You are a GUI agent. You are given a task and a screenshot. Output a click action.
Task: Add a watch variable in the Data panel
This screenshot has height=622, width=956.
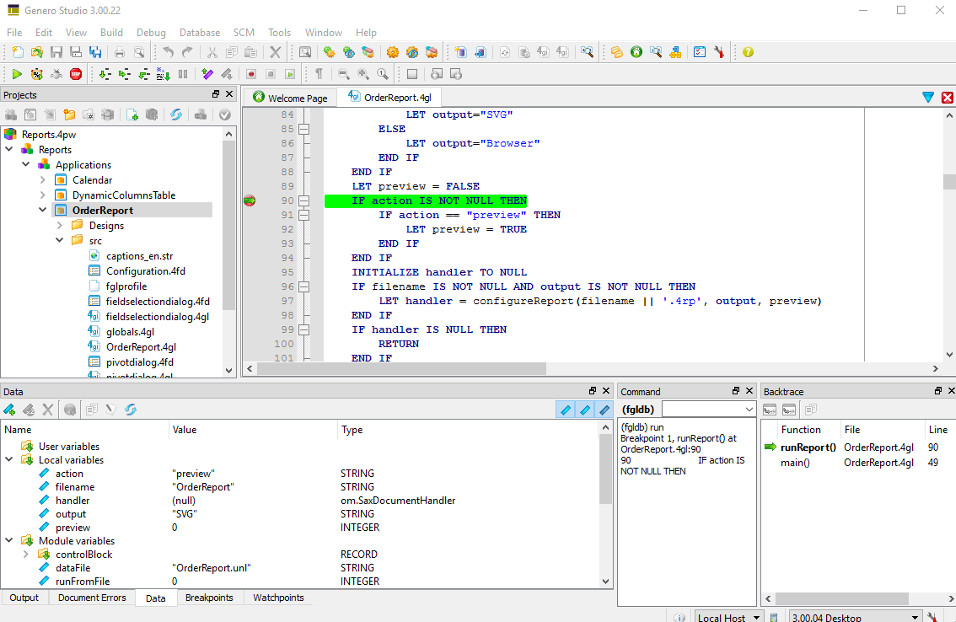coord(10,408)
